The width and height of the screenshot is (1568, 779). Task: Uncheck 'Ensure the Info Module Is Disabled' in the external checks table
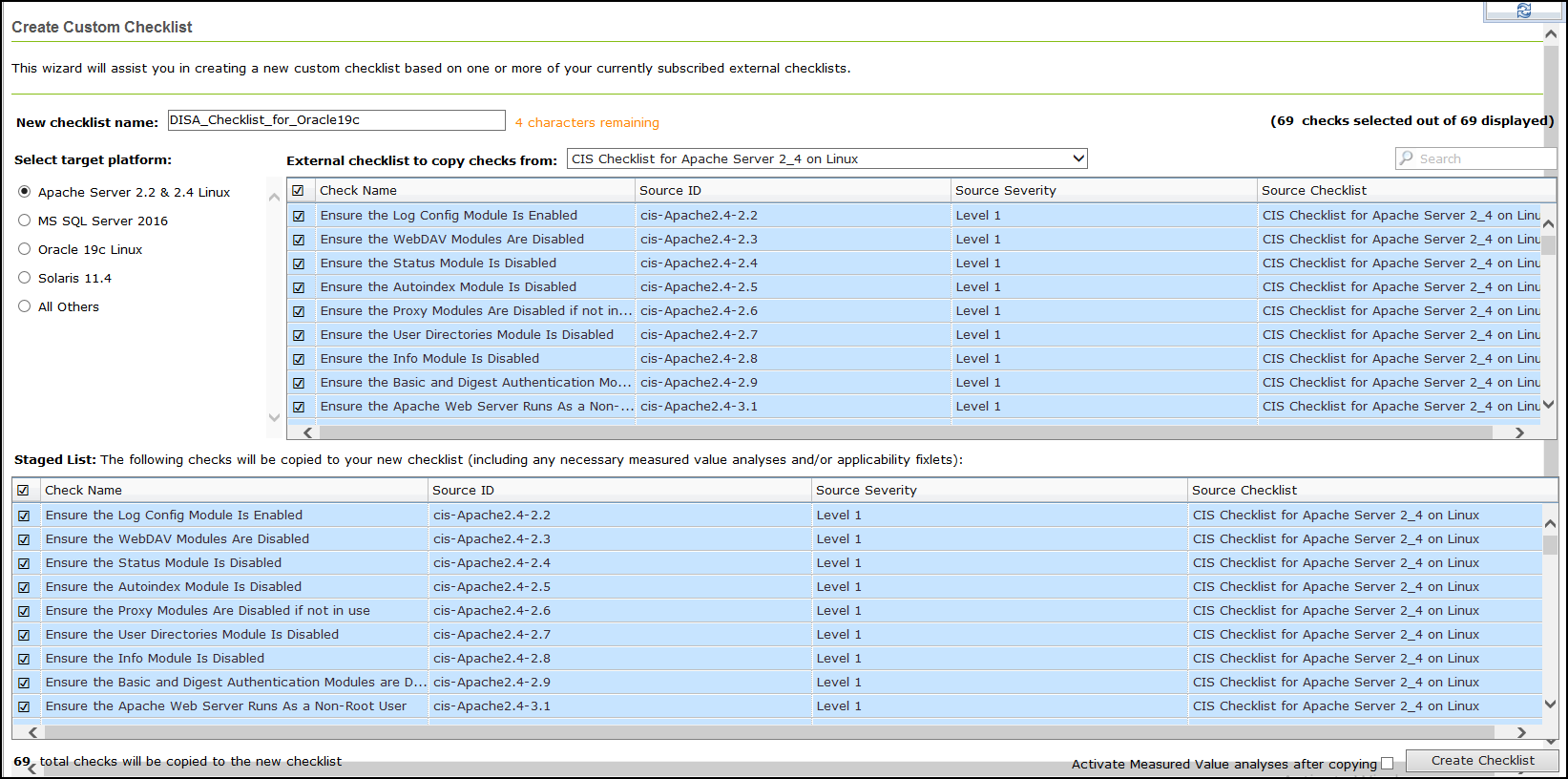click(299, 359)
